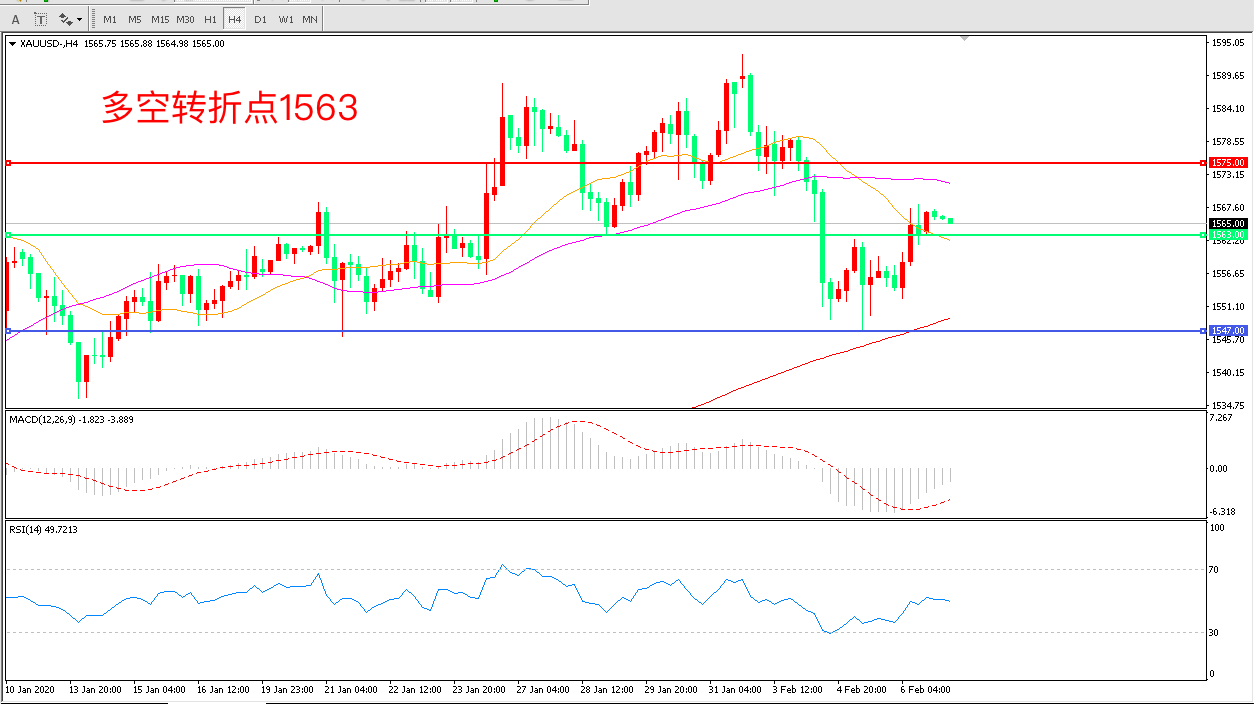Select the H1 timeframe button

point(210,19)
